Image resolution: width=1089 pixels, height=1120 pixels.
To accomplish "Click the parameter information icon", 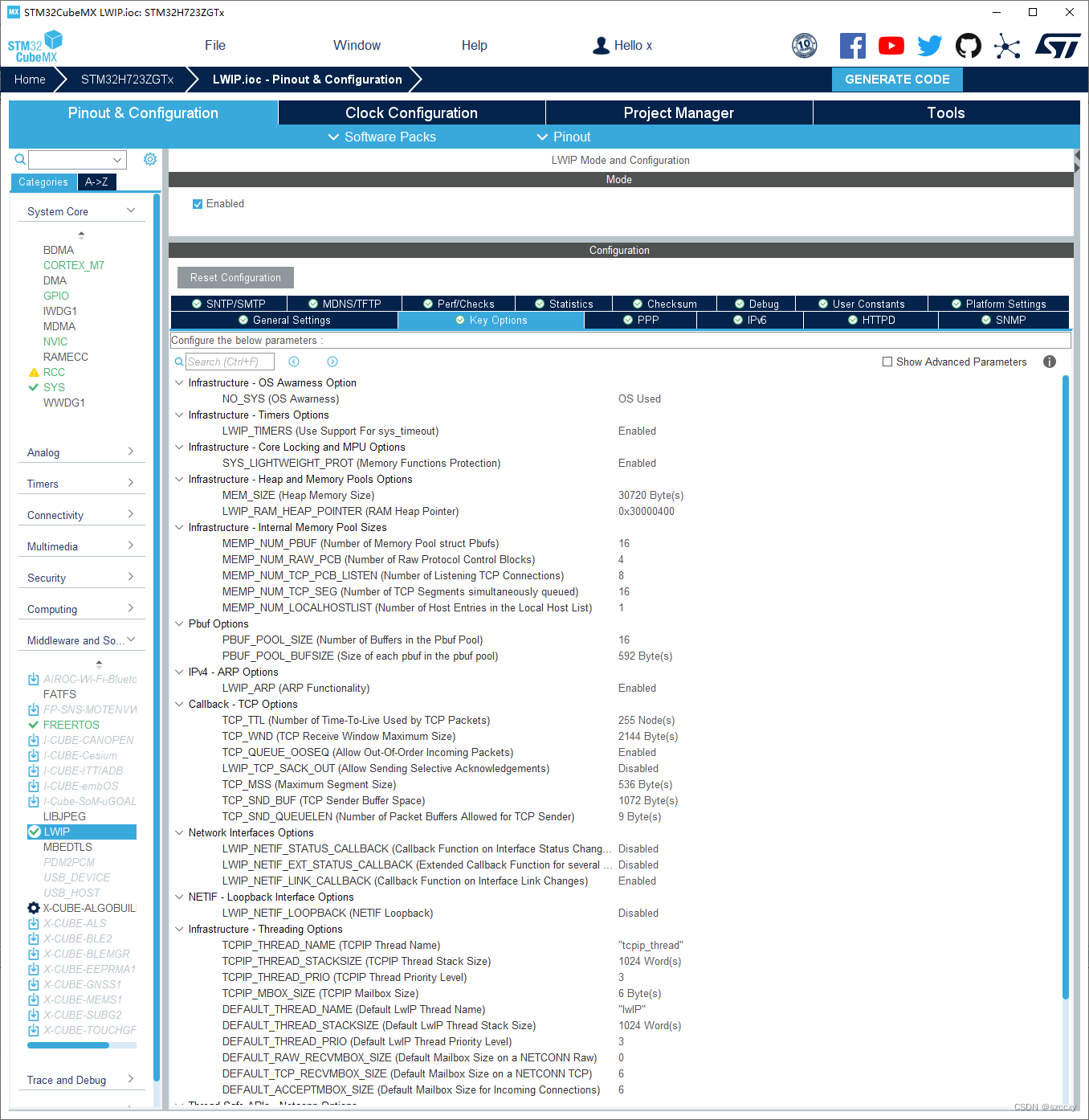I will point(1050,362).
